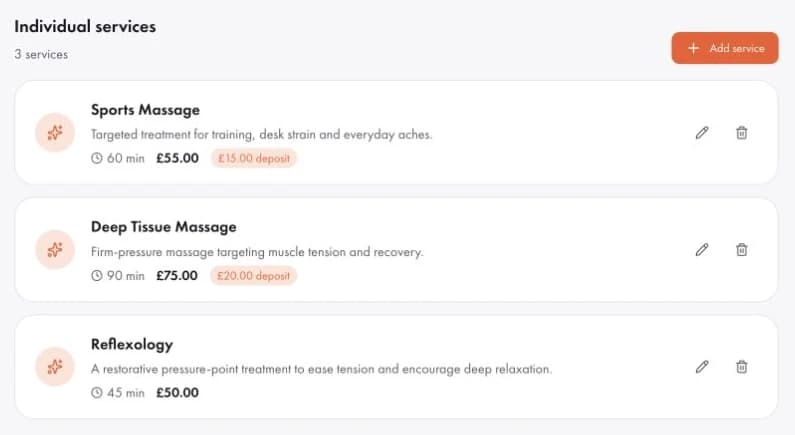Click the trash icon for Reflexology
795x435 pixels.
[741, 367]
